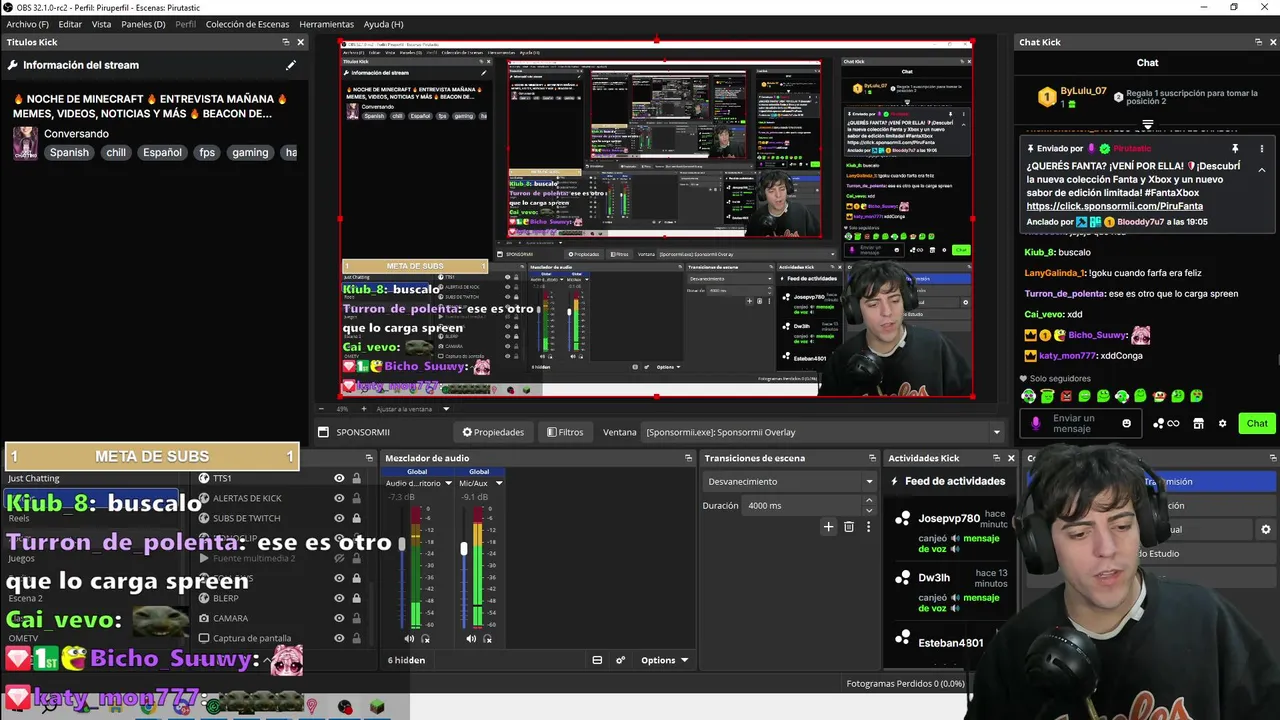Toggle monitoring icon for Audio del escritorio
Viewport: 1280px width, 720px height.
click(426, 638)
